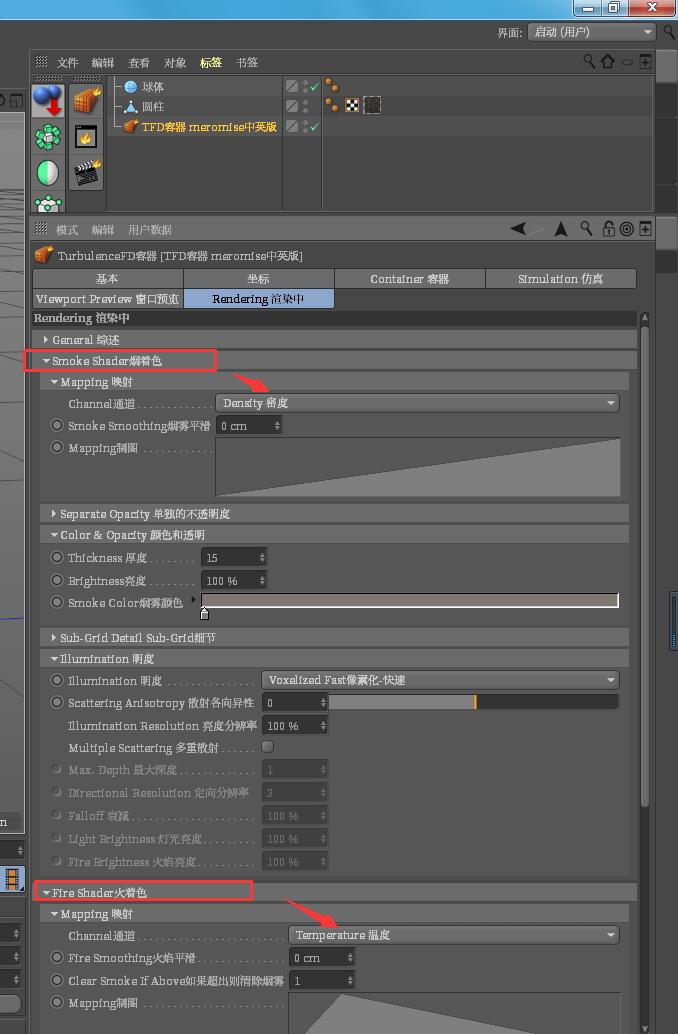Click the TurbulenceFD container icon in the side palette
The image size is (678, 1034).
(88, 101)
